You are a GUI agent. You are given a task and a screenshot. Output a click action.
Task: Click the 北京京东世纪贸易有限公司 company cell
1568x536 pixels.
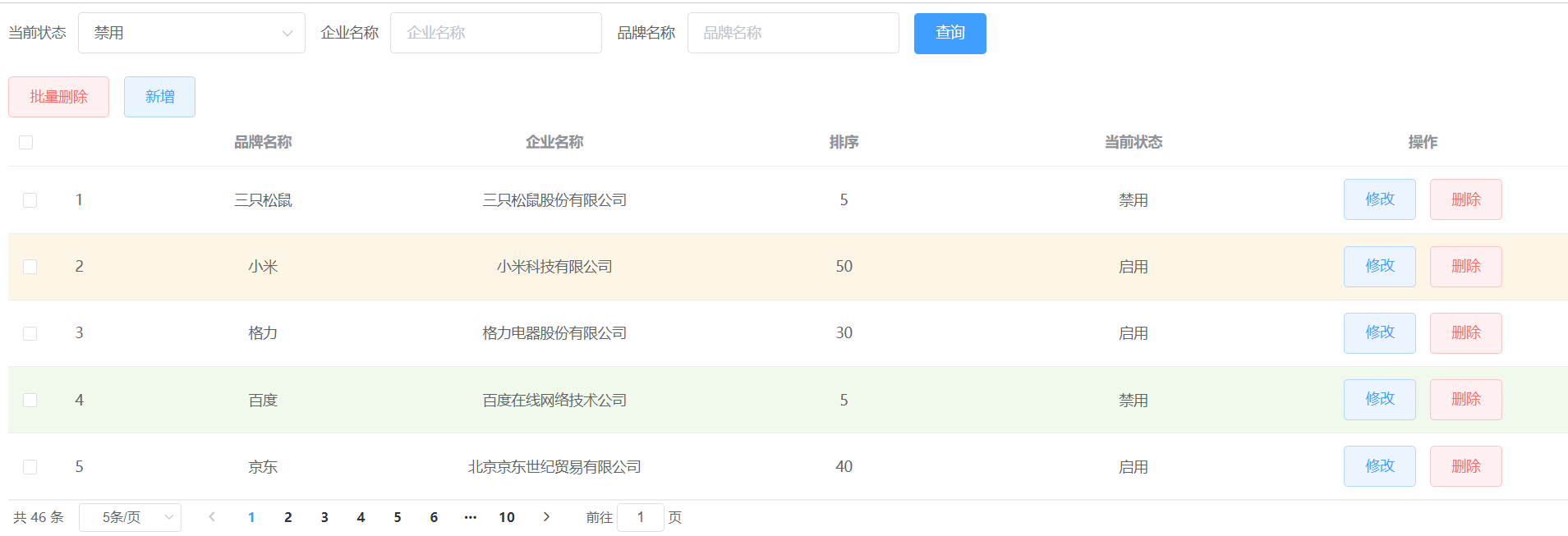pos(554,467)
